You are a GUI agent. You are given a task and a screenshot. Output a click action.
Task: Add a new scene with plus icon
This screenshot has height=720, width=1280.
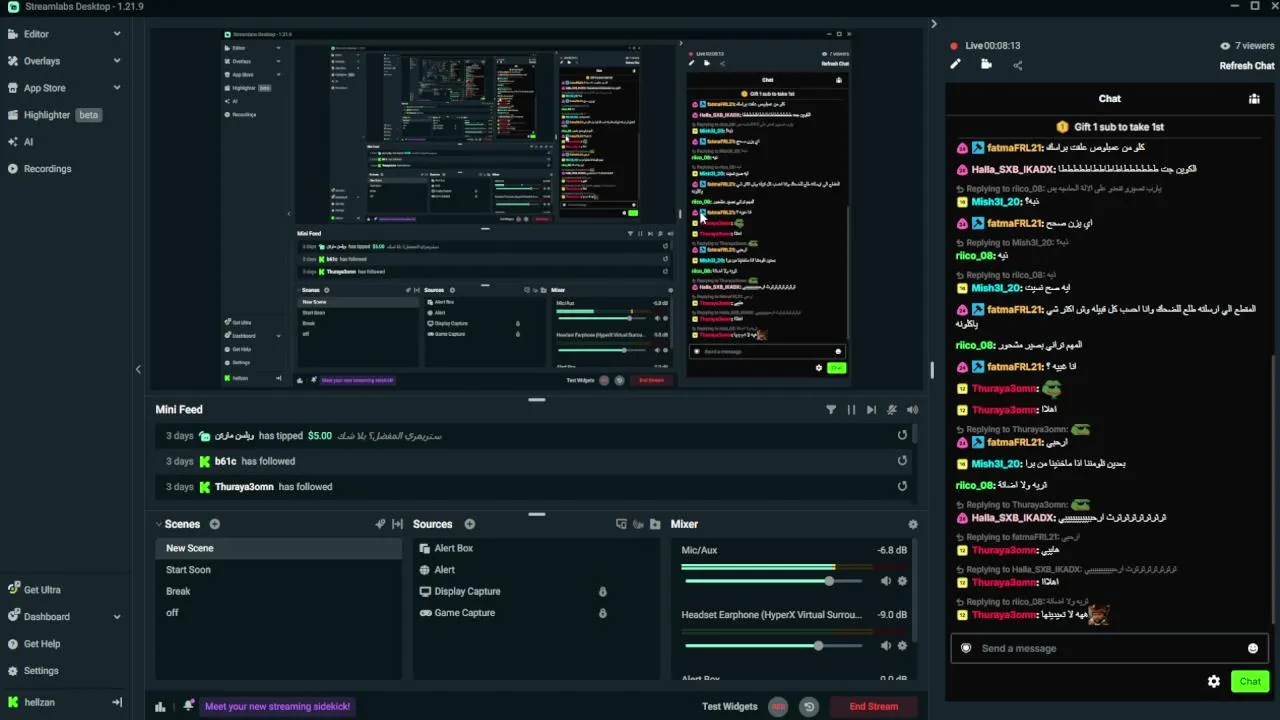click(214, 524)
